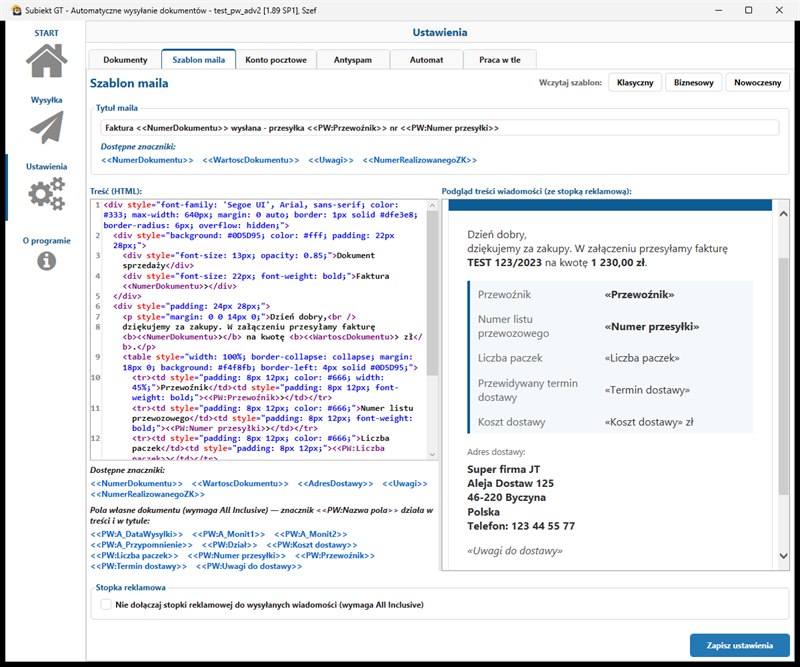800x667 pixels.
Task: Click the HTML editor scroll up arrow
Action: [432, 206]
